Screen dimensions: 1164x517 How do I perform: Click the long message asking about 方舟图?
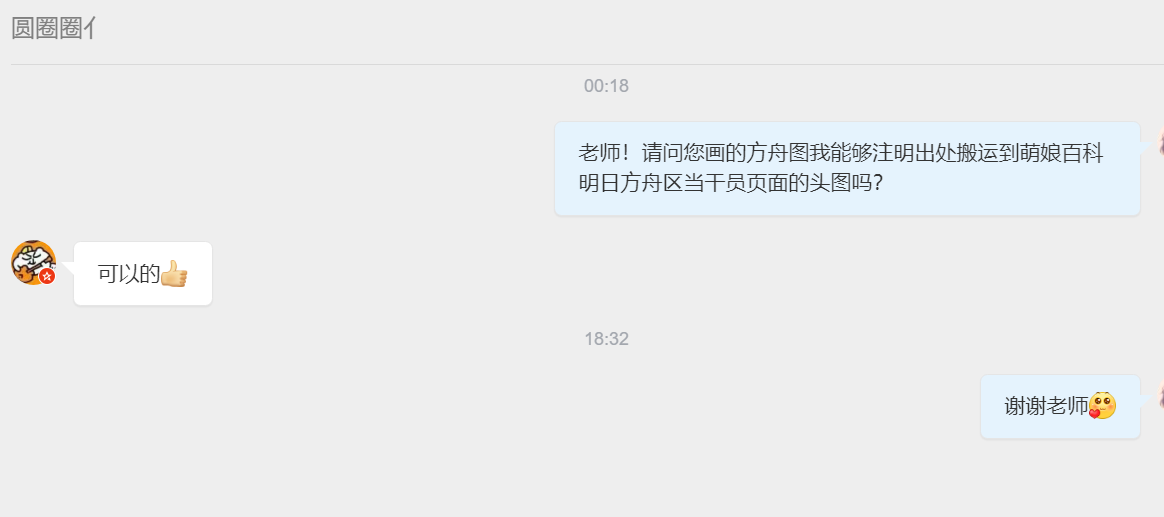[847, 169]
